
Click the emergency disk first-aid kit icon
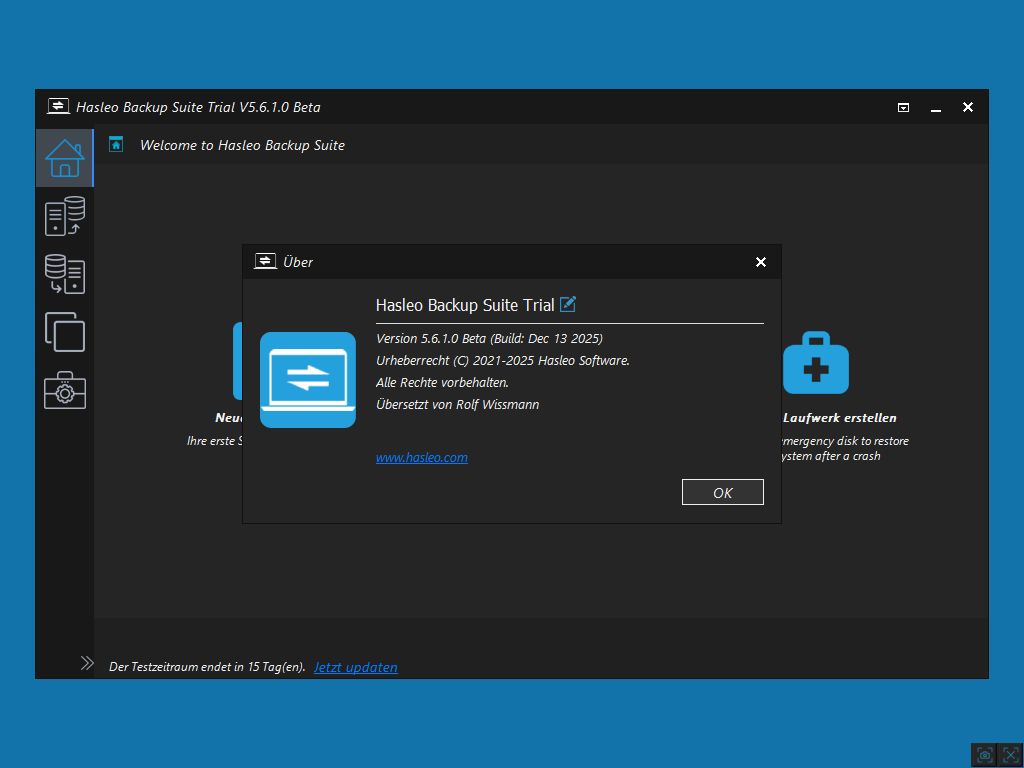[816, 363]
